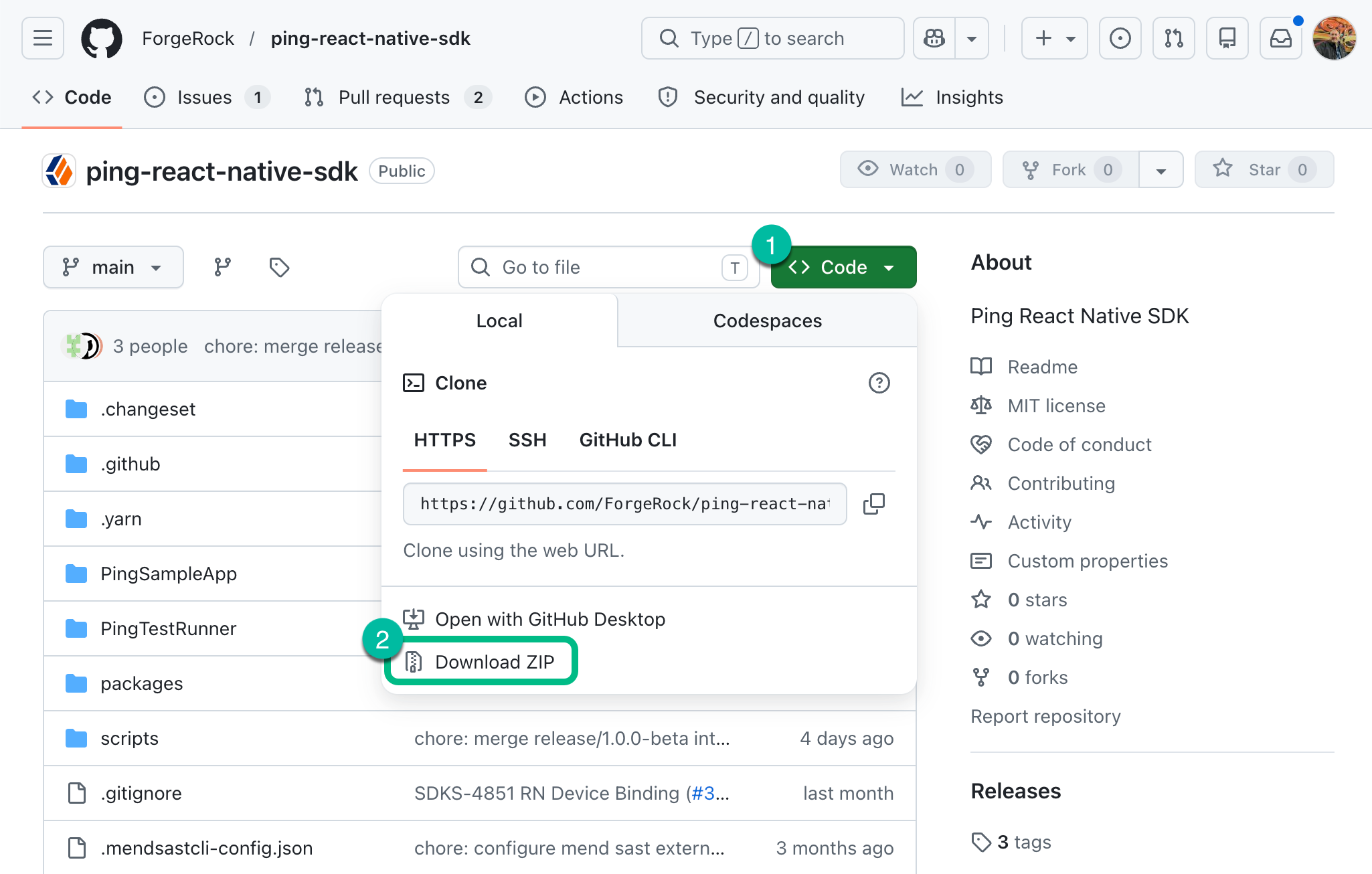View branches via the branch icon
The height and width of the screenshot is (874, 1372).
tap(222, 267)
